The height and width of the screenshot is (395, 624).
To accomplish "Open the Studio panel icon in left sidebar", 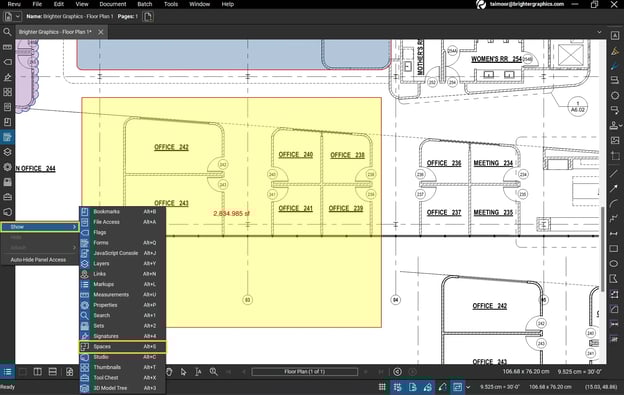I will click(7, 212).
